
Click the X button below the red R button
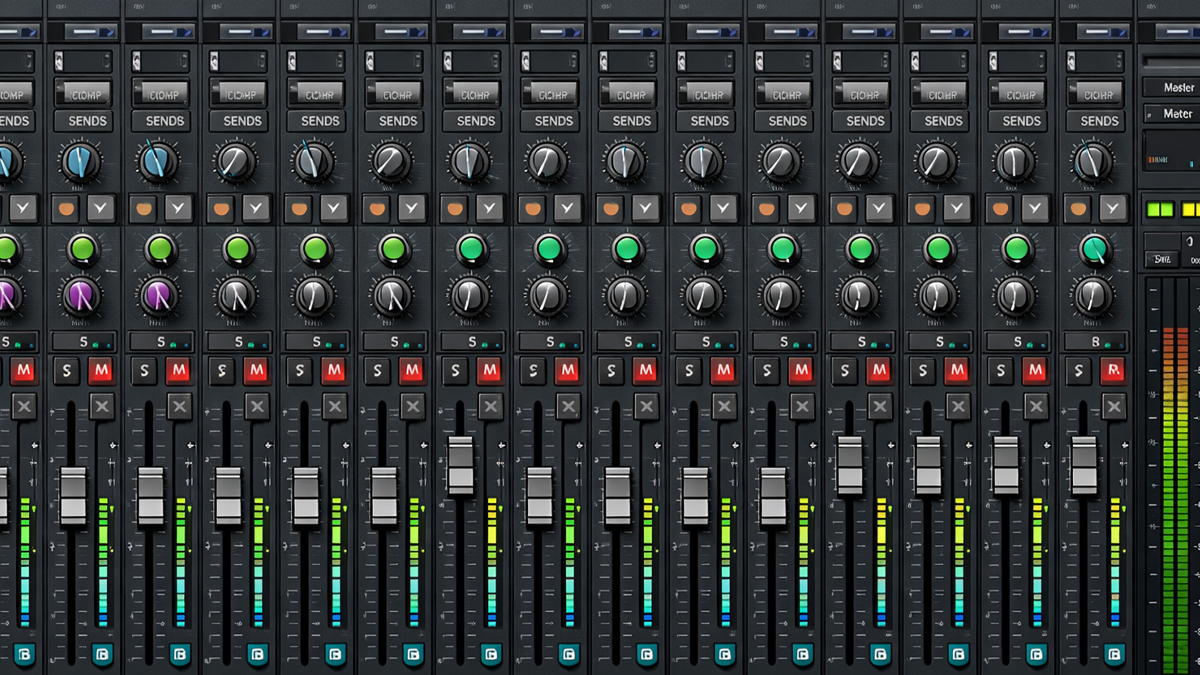[1113, 406]
